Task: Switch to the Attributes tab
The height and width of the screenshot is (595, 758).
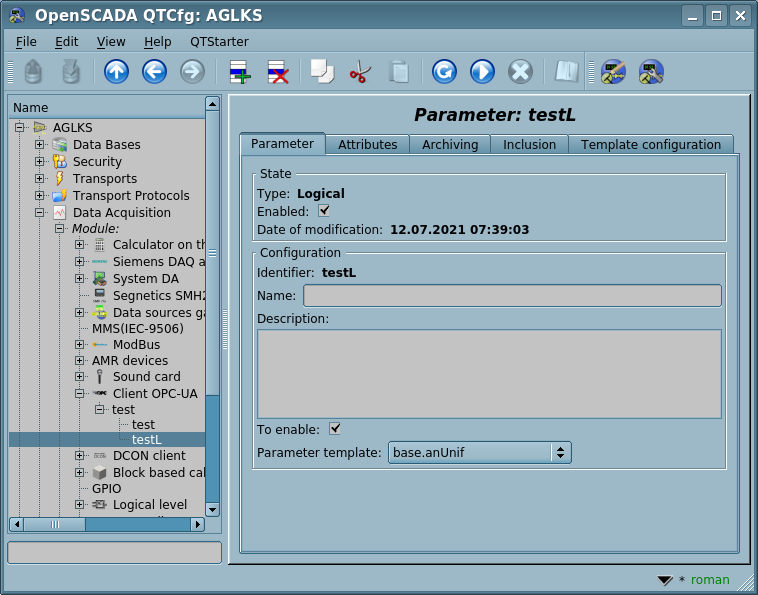Action: [x=367, y=145]
